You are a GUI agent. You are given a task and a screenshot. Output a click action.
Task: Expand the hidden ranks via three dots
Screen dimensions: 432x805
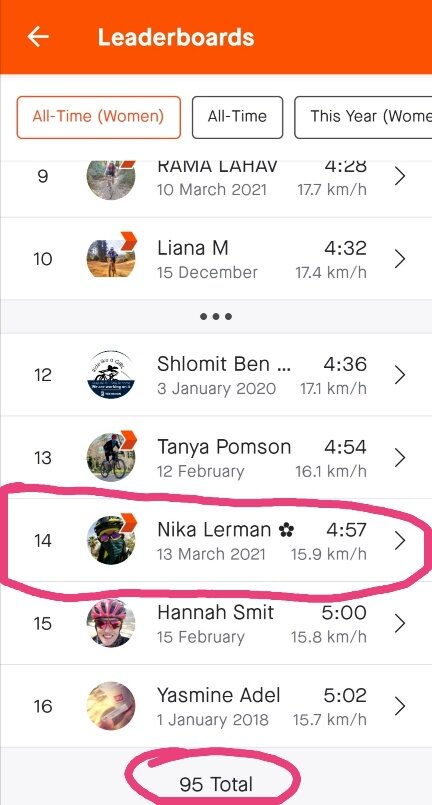pyautogui.click(x=216, y=316)
